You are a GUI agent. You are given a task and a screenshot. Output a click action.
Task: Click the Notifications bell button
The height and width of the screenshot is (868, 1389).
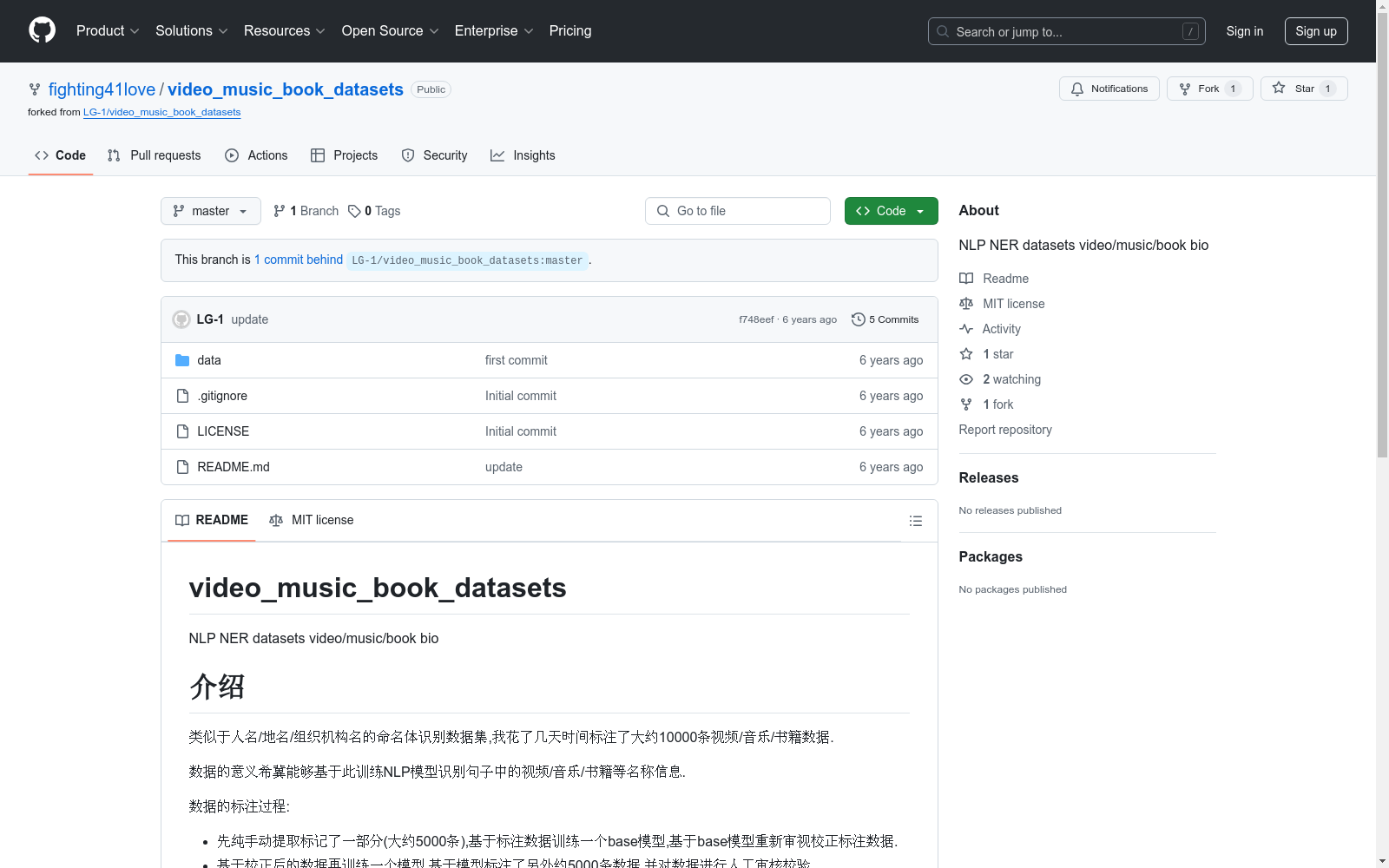[1109, 89]
